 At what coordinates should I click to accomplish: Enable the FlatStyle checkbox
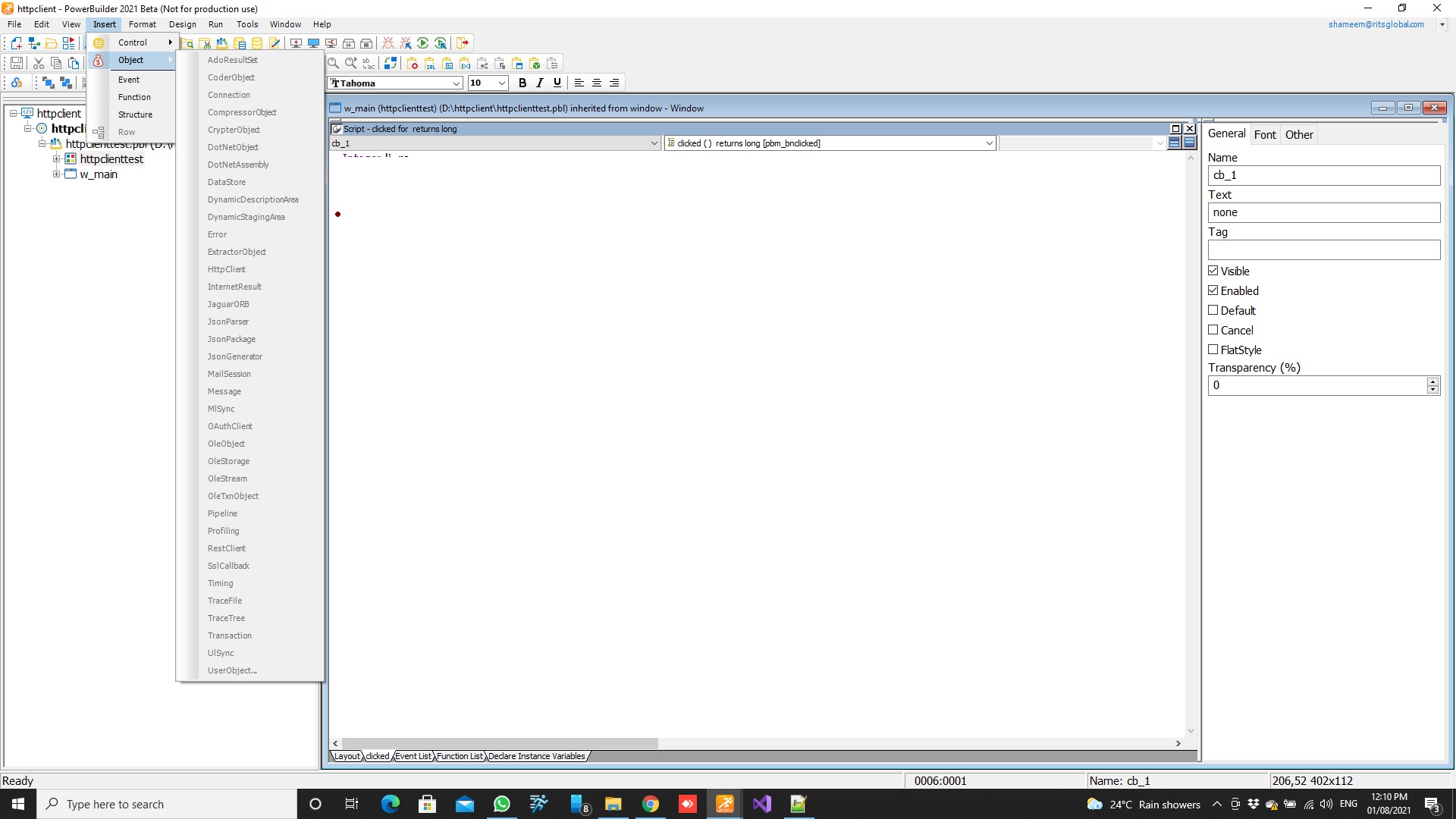coord(1213,350)
